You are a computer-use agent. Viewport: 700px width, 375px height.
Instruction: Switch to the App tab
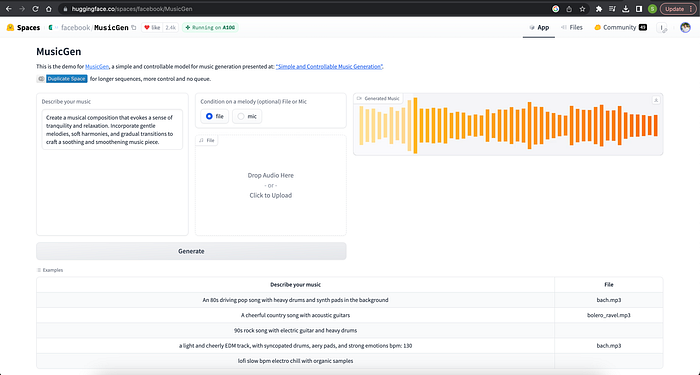click(x=539, y=28)
